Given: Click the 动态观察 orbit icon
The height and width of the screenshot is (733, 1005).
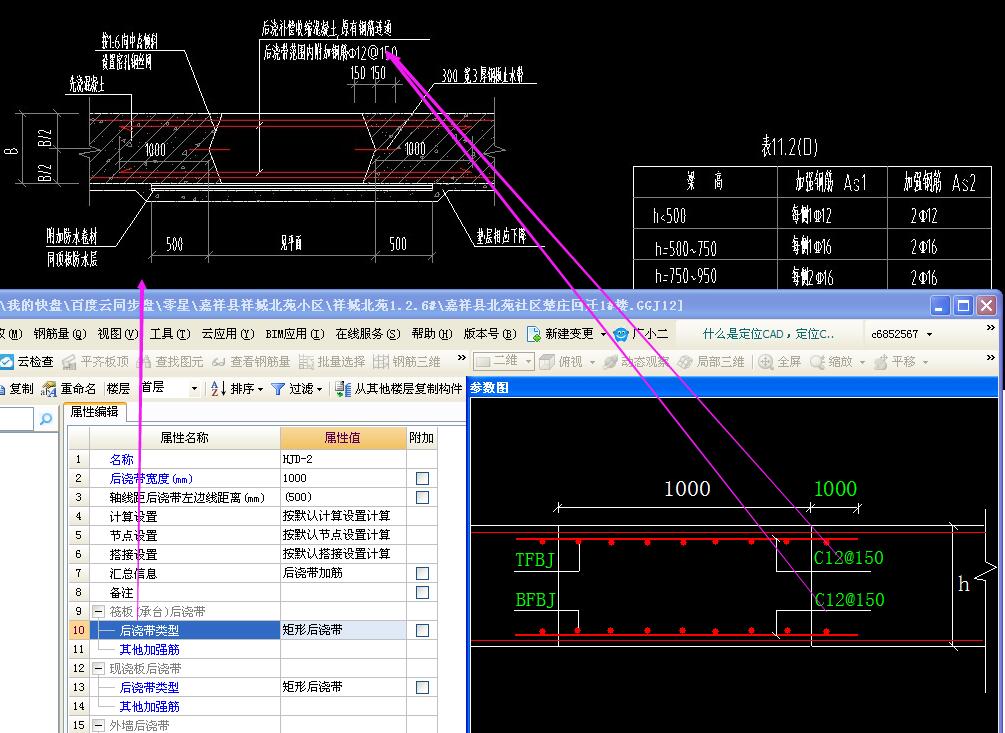Looking at the screenshot, I should 610,362.
